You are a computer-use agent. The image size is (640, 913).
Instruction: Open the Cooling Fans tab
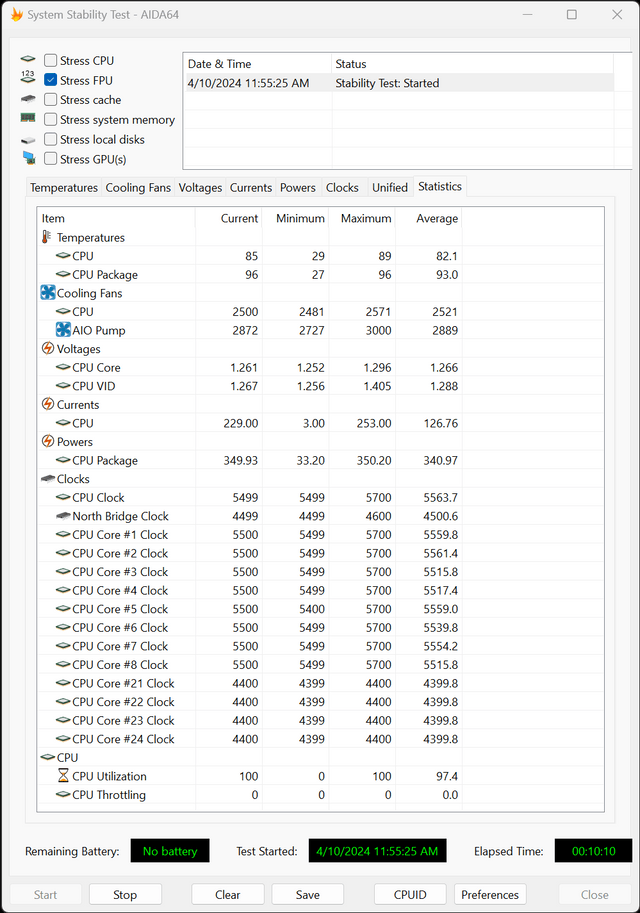tap(138, 187)
